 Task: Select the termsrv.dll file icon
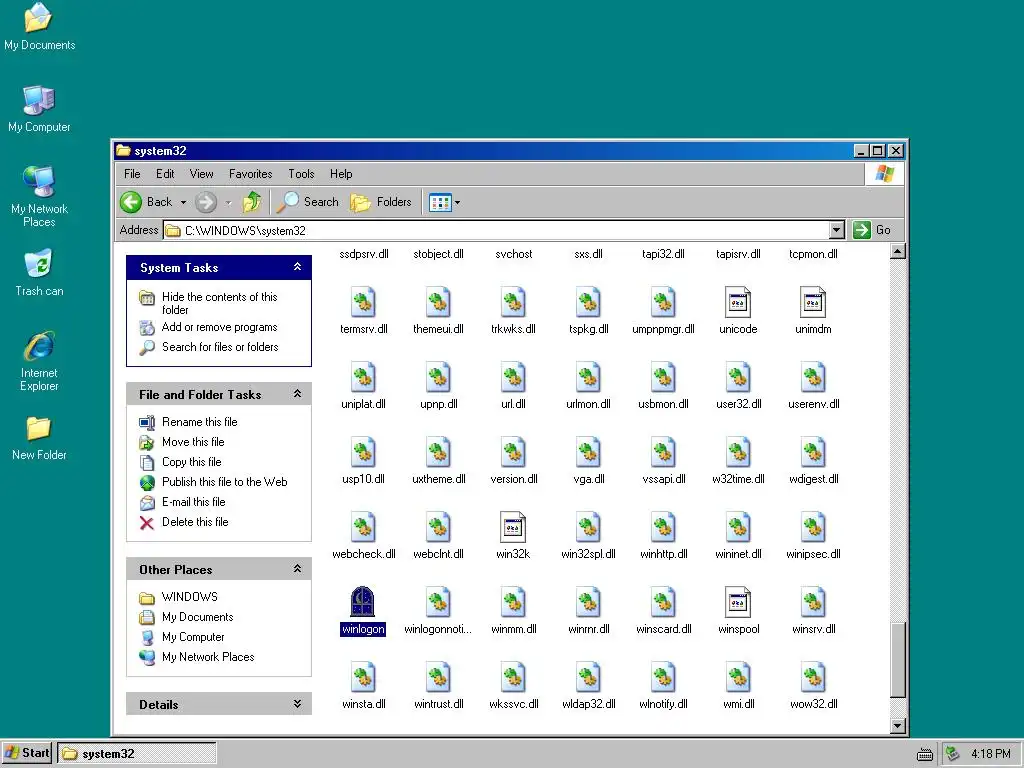363,302
